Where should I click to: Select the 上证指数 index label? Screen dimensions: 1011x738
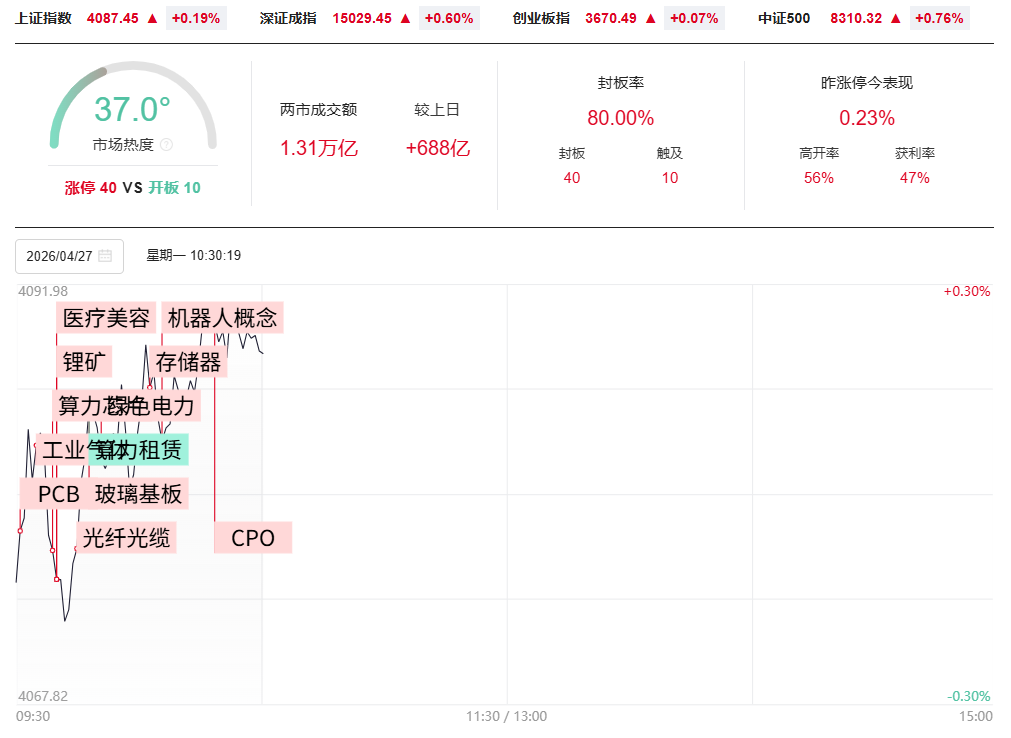coord(43,18)
